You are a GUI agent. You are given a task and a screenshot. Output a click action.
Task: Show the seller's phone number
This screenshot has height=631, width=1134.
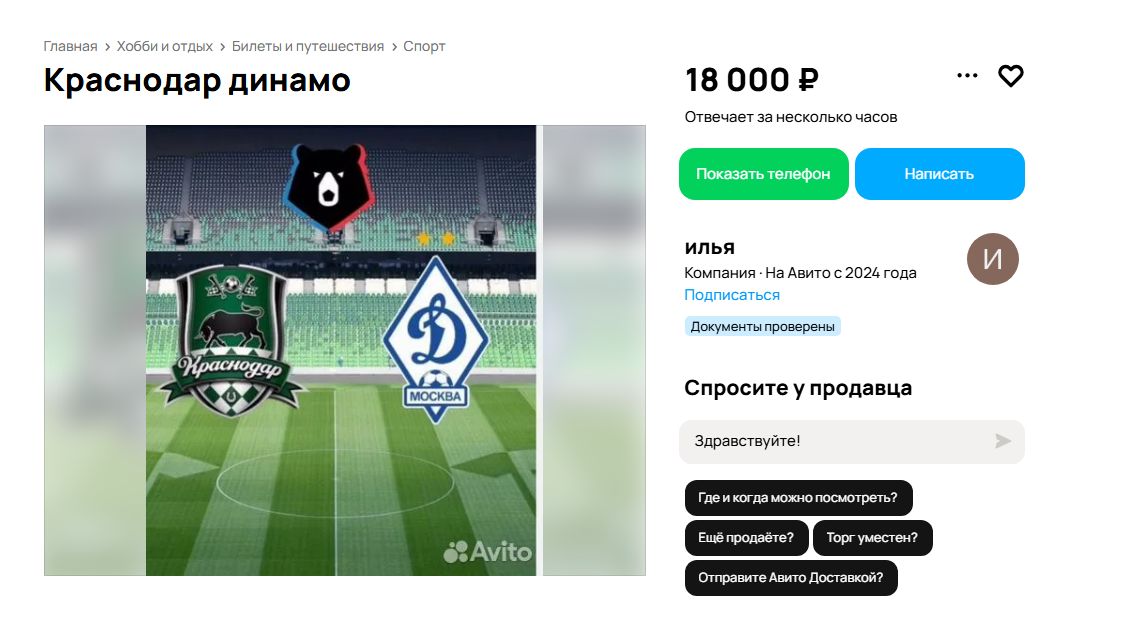coord(763,174)
